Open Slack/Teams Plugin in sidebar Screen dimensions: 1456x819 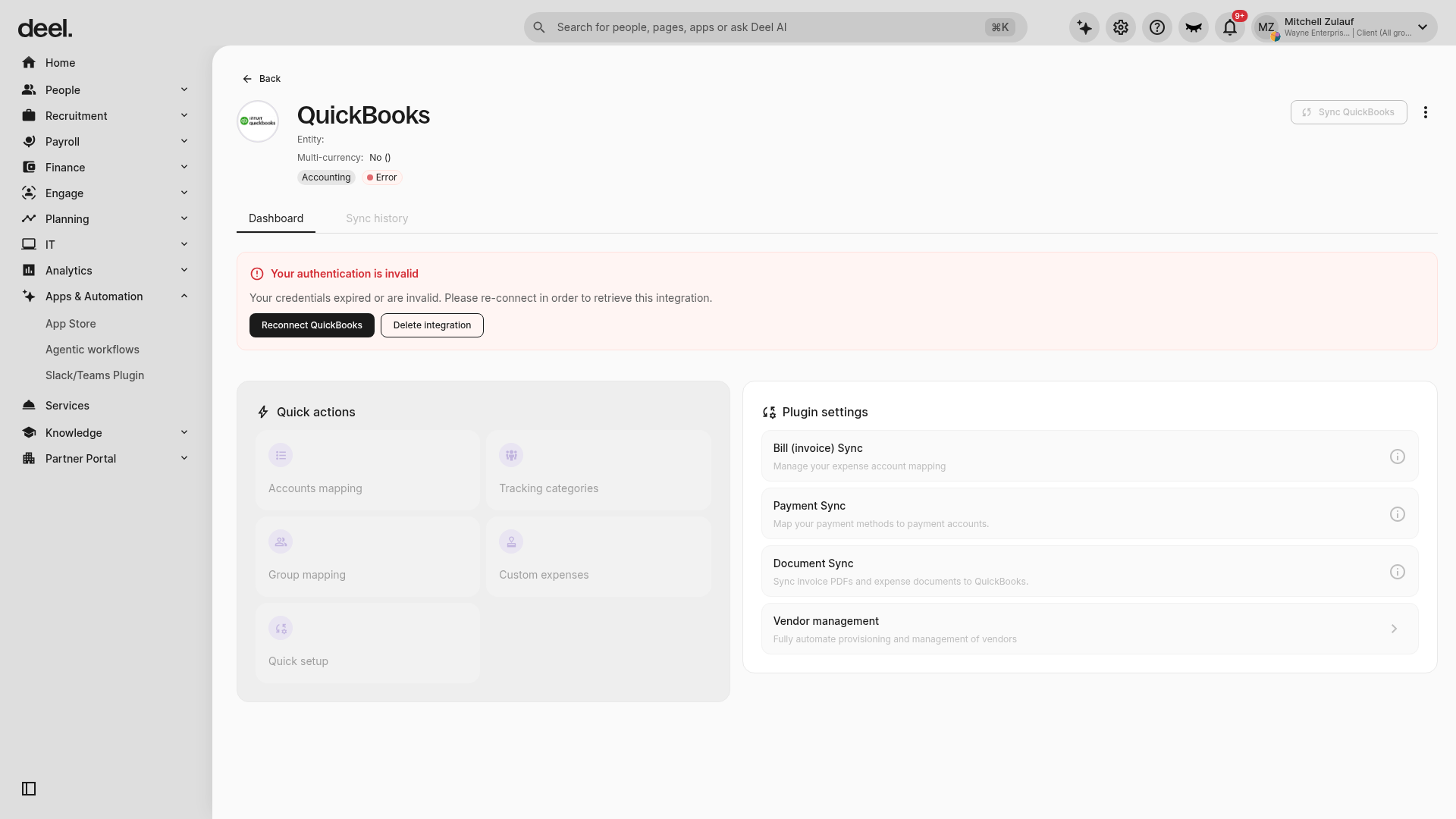point(95,375)
